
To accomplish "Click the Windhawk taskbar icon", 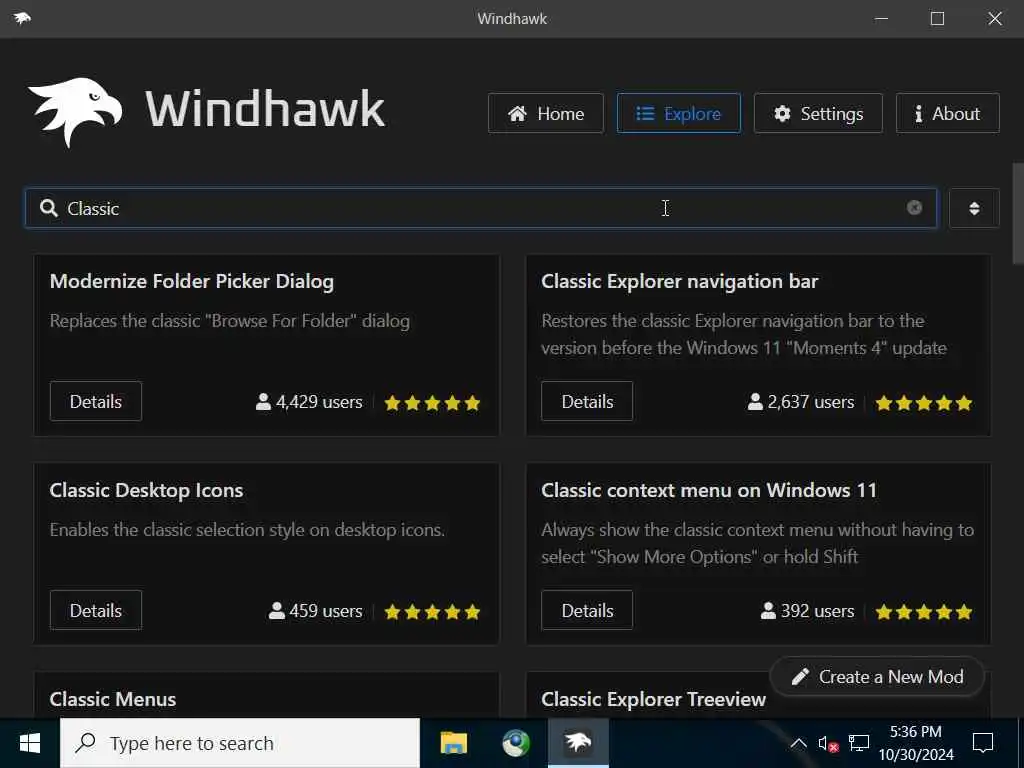I will (x=578, y=743).
